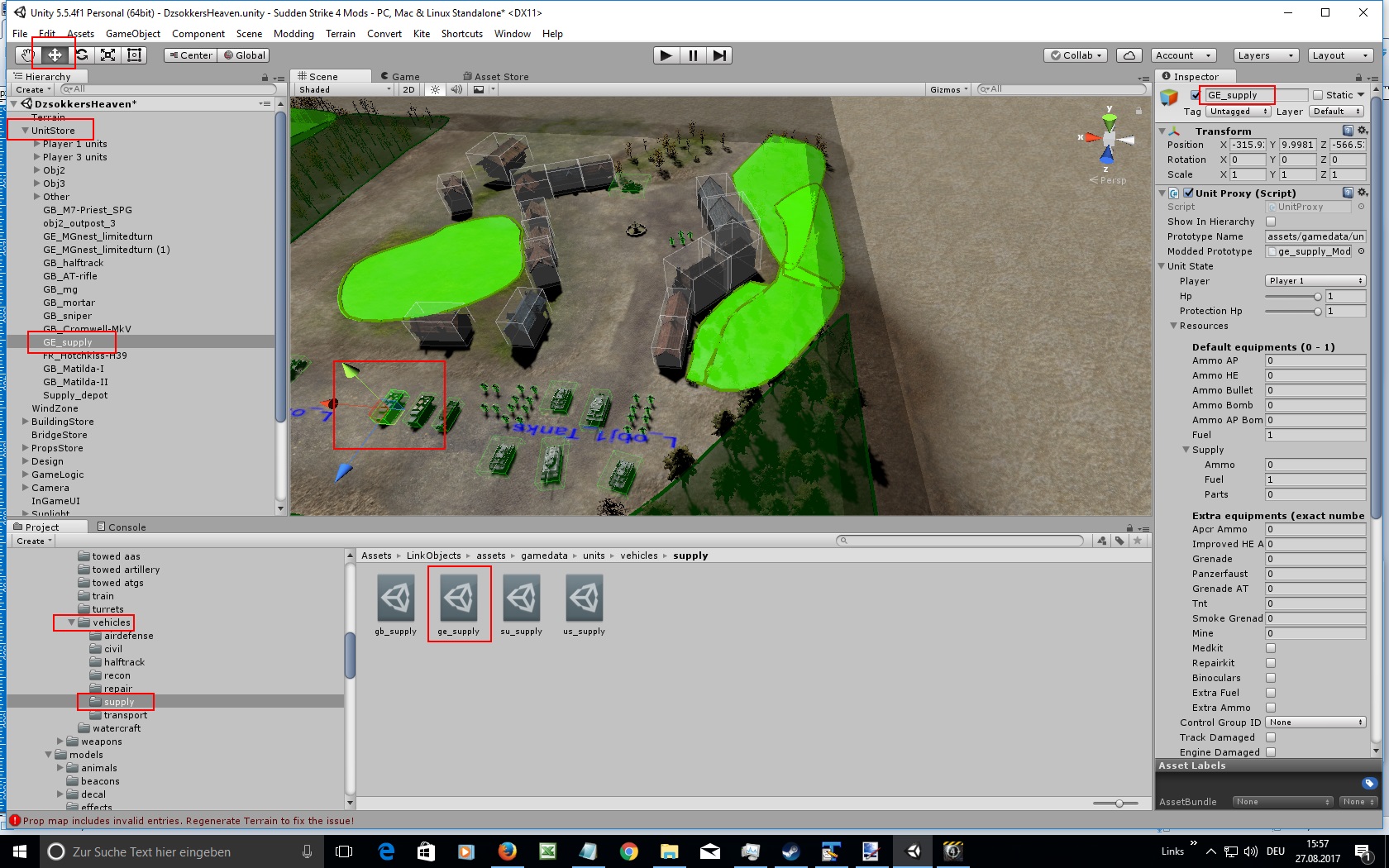
Task: Open the GameObject menu
Action: point(133,34)
